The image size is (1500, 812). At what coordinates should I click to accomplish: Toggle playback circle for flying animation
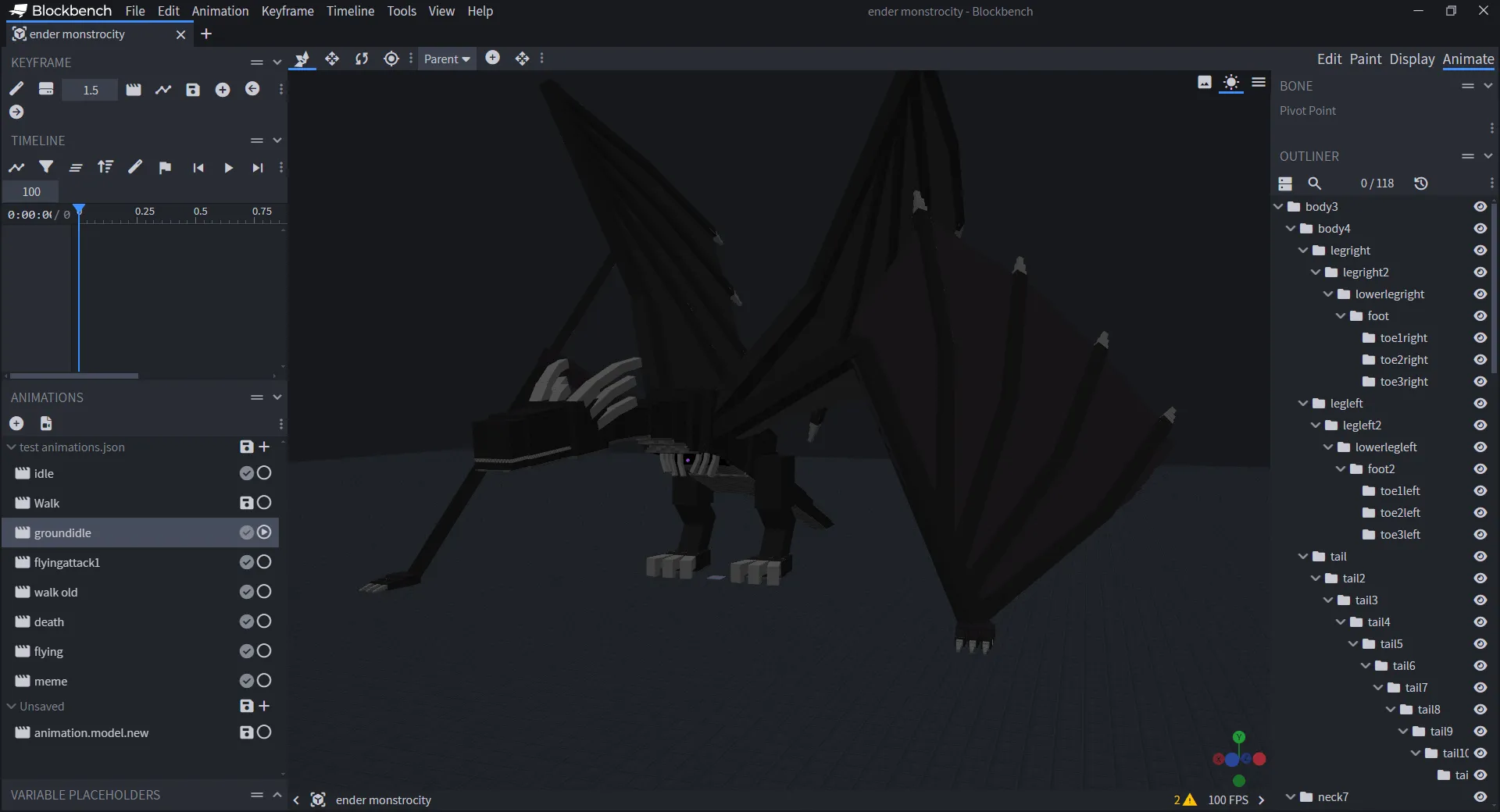coord(264,651)
